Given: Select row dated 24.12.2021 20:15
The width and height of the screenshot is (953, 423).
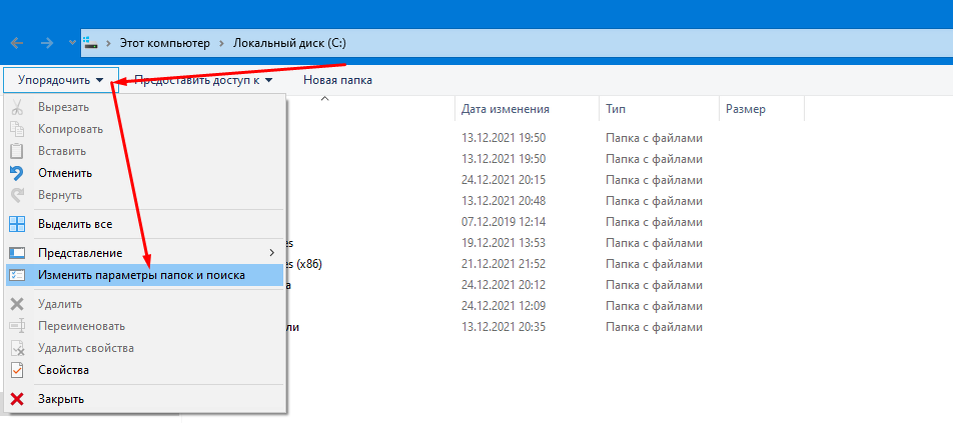Looking at the screenshot, I should pyautogui.click(x=503, y=180).
